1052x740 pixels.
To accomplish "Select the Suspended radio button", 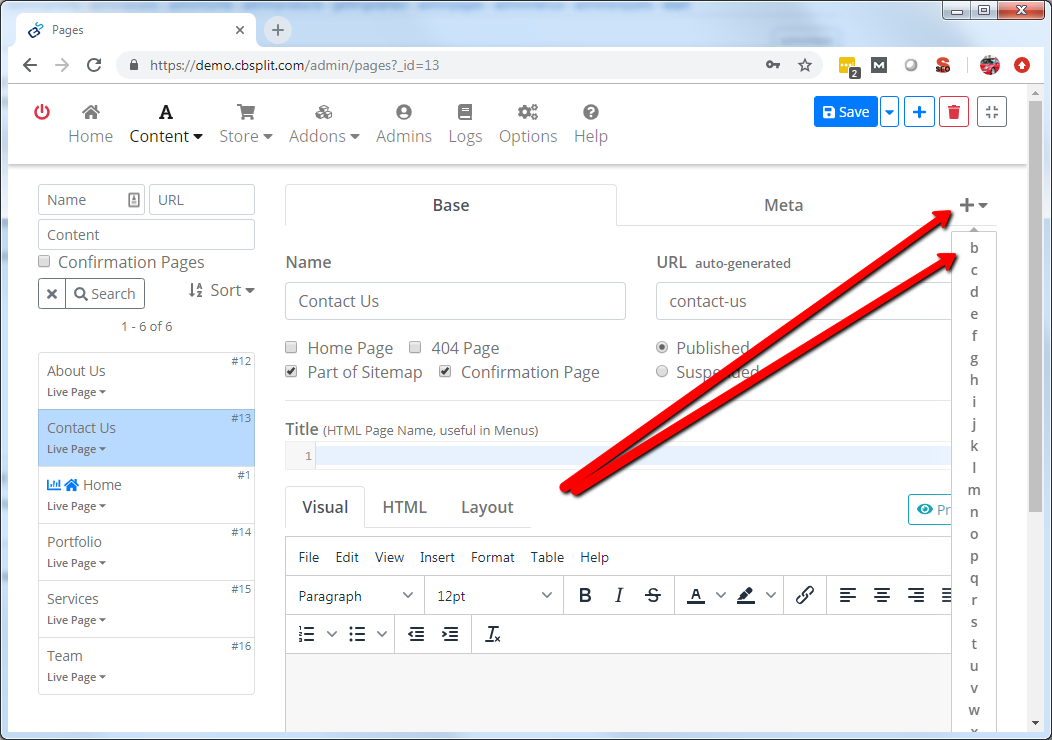I will point(662,372).
